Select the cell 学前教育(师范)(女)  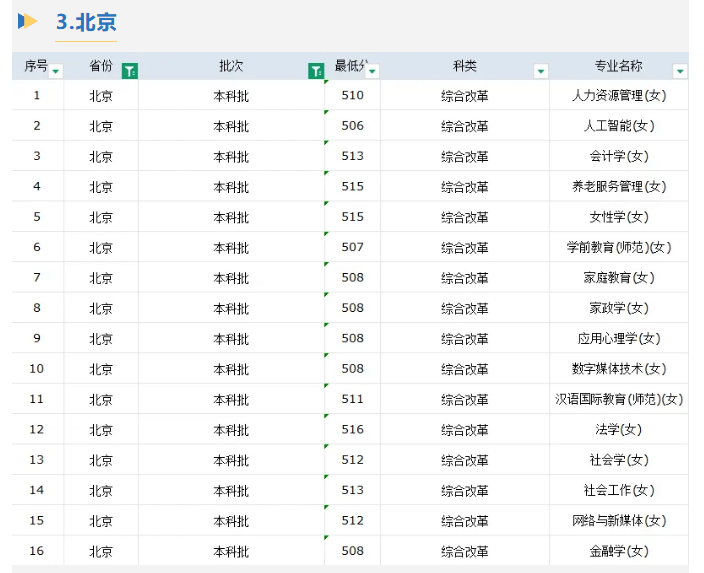(x=619, y=247)
